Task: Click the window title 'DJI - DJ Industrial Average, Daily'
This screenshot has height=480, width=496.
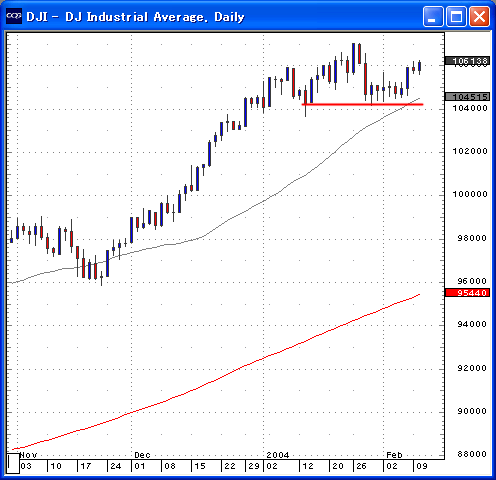Action: (x=135, y=17)
